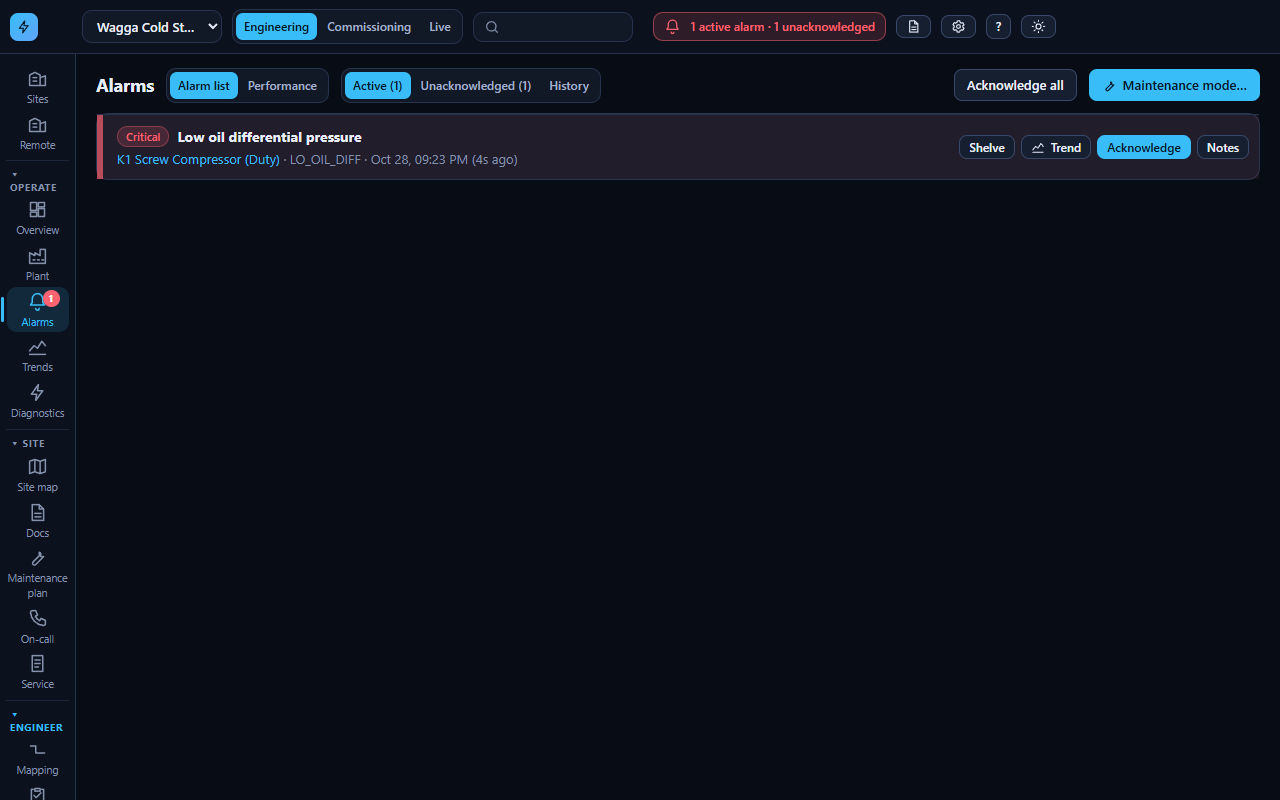Open the Wagga Cold St... site dropdown
The height and width of the screenshot is (800, 1280).
click(152, 27)
